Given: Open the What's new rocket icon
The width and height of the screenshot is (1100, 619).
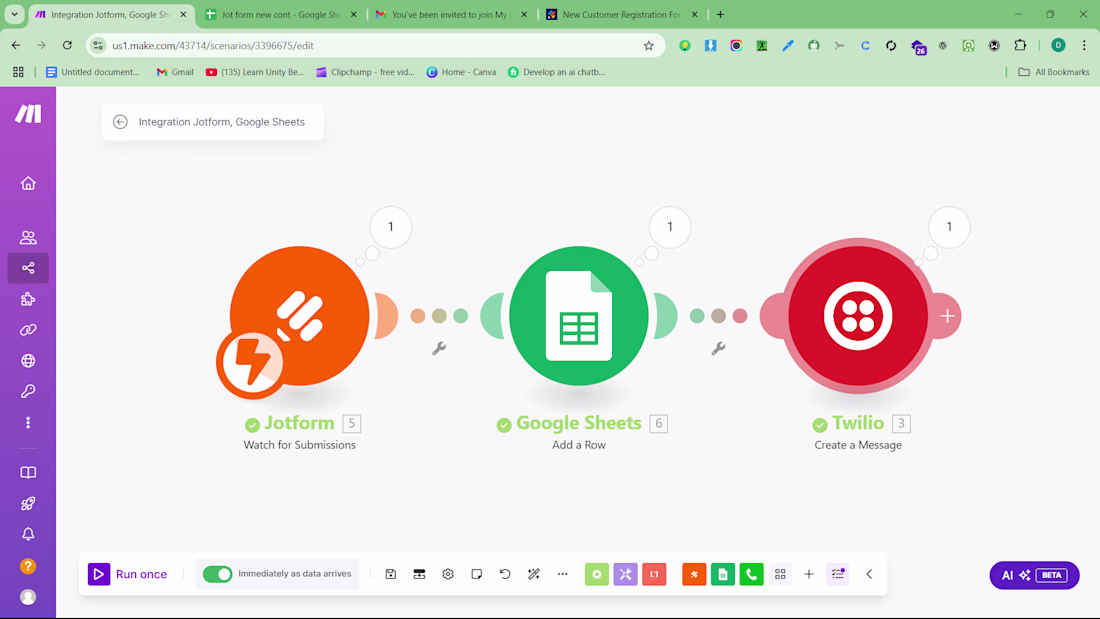Looking at the screenshot, I should (28, 503).
